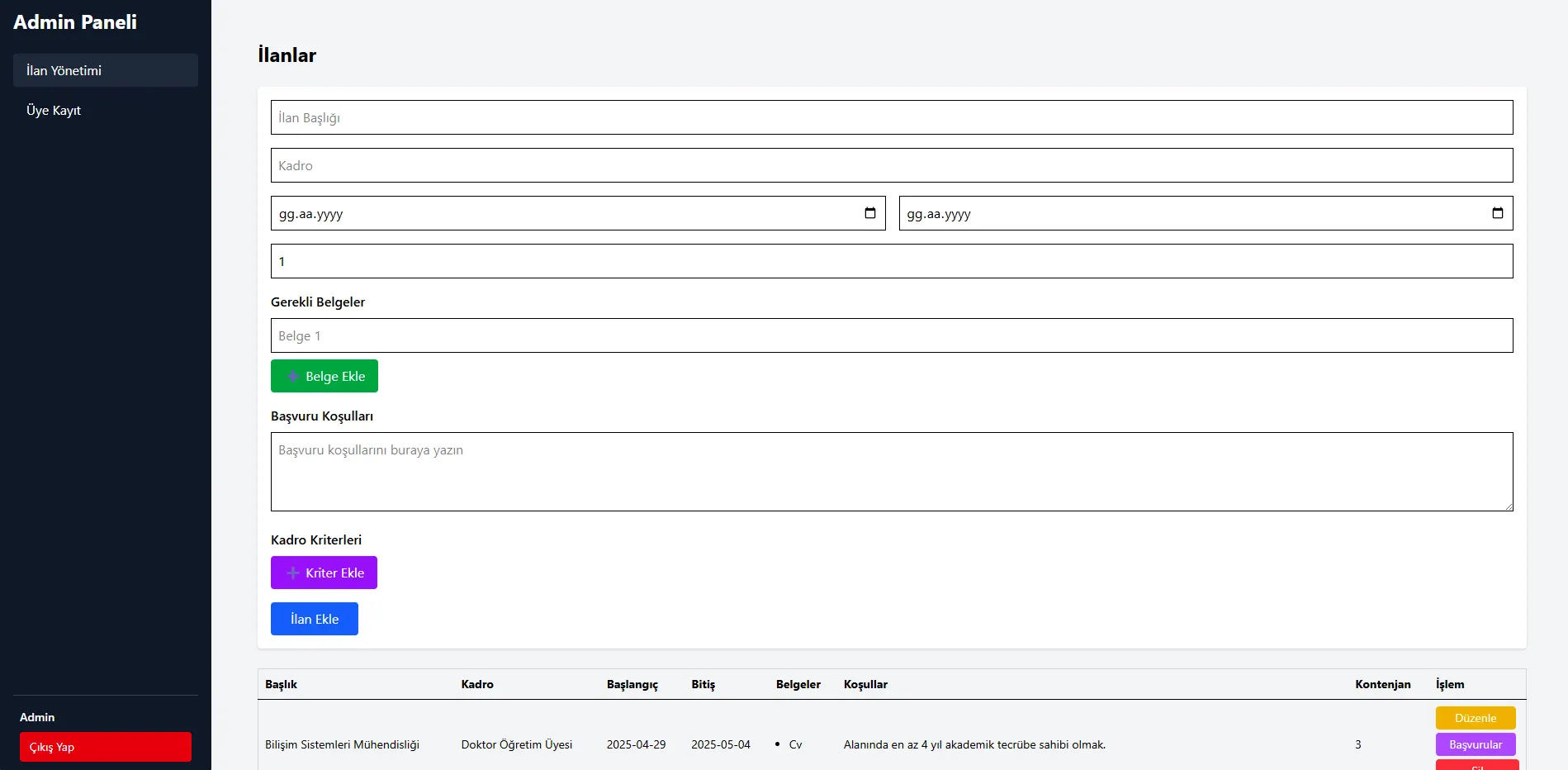Click the quota number field showing 1
The width and height of the screenshot is (1568, 770).
pyautogui.click(x=892, y=261)
